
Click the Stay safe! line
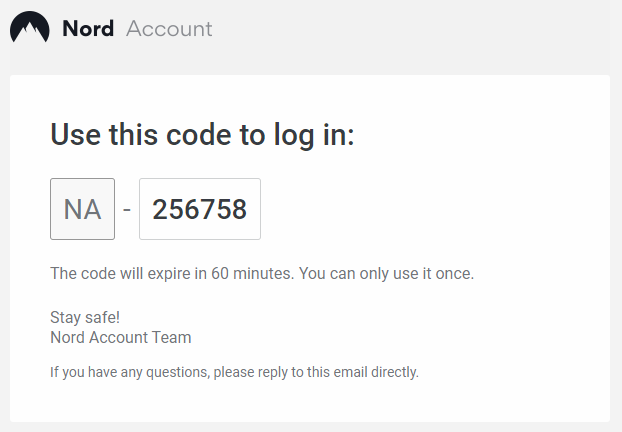tap(85, 317)
